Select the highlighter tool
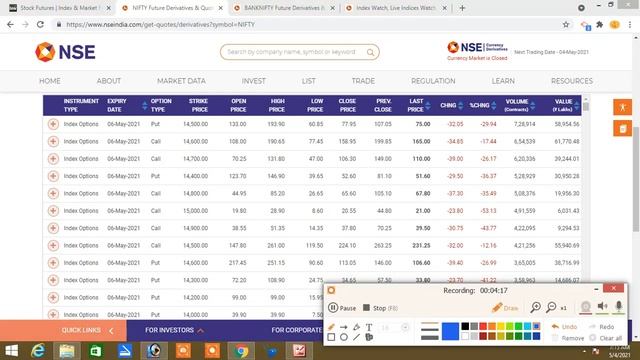The height and width of the screenshot is (360, 640). click(356, 327)
